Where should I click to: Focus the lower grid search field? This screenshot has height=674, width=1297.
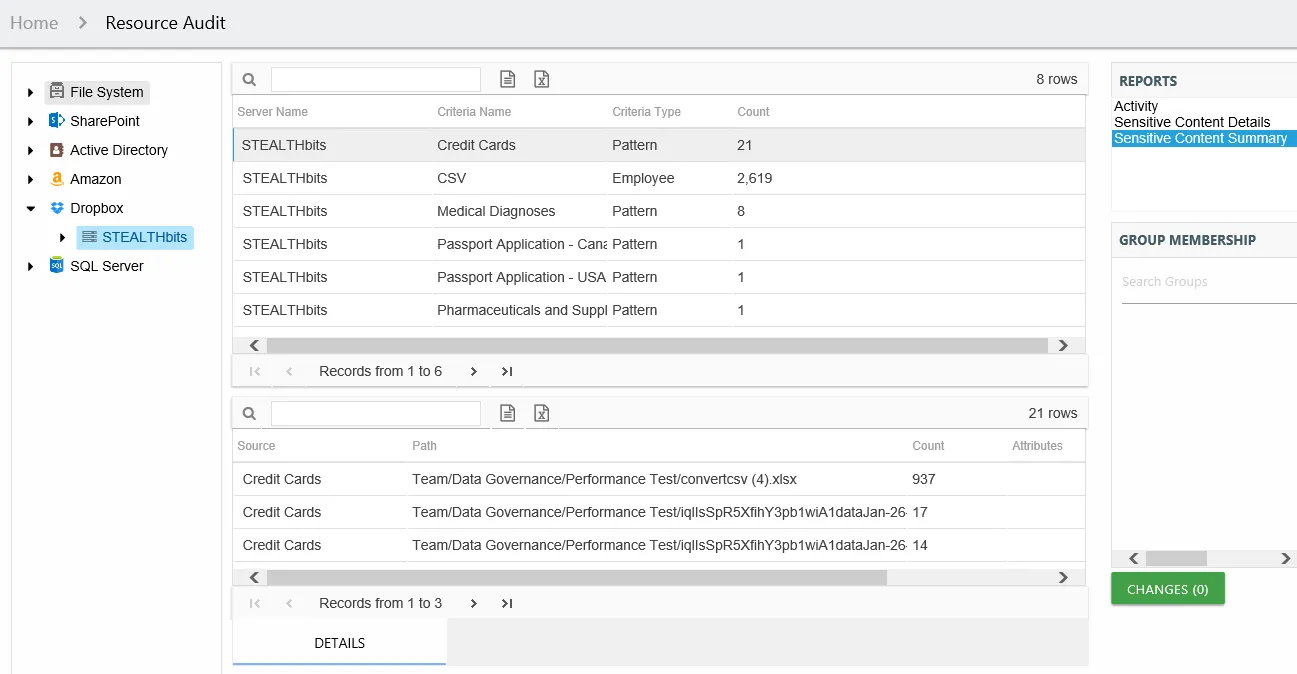[x=376, y=413]
